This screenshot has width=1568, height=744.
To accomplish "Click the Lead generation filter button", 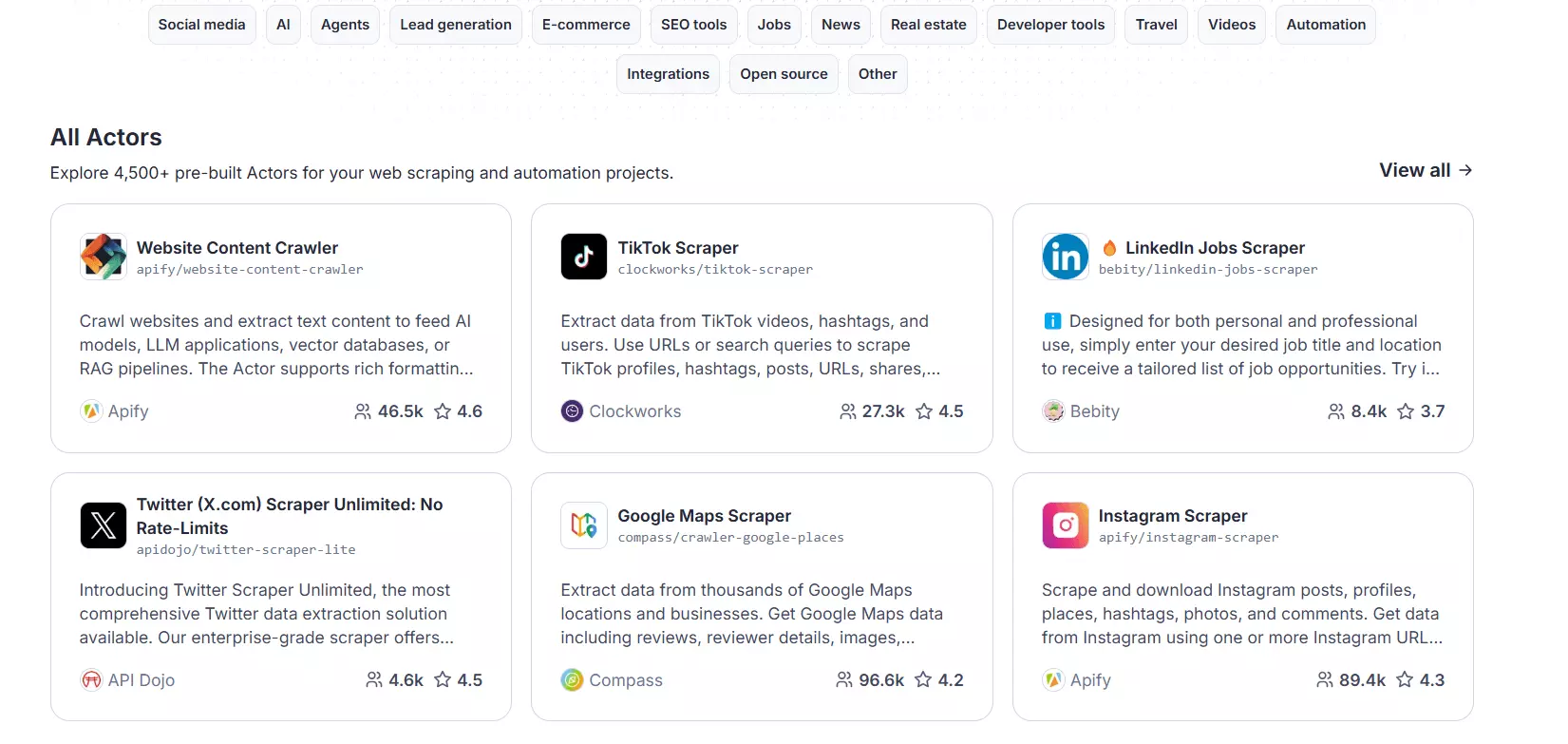I will 456,25.
